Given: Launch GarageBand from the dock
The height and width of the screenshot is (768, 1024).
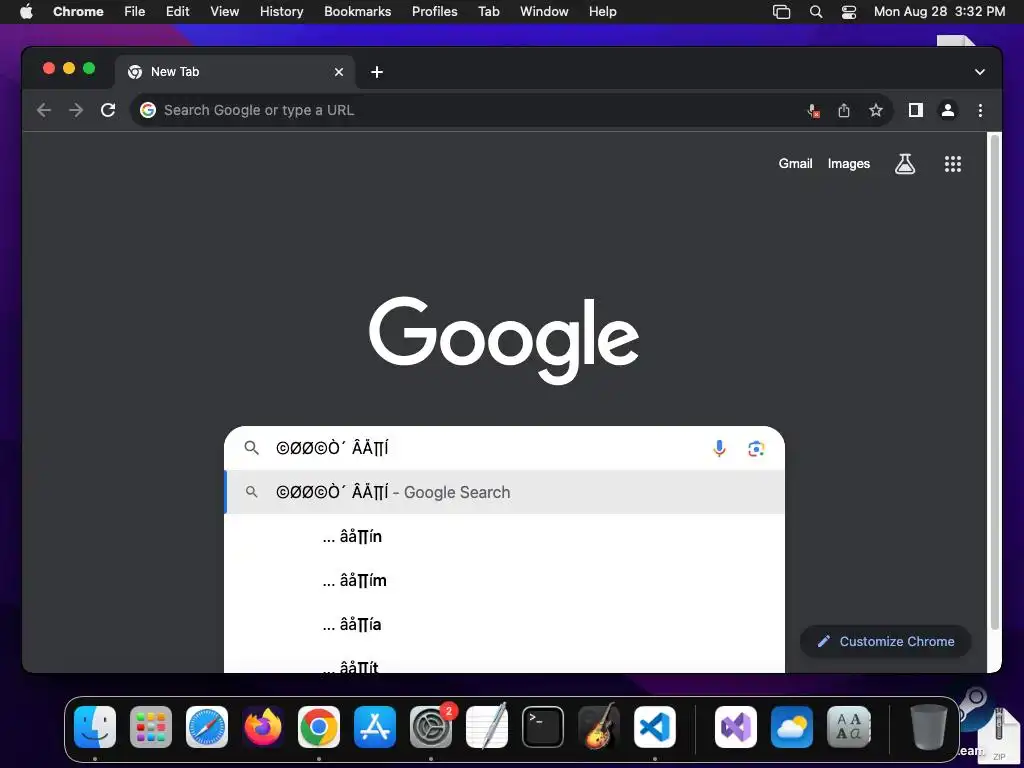Looking at the screenshot, I should 599,727.
